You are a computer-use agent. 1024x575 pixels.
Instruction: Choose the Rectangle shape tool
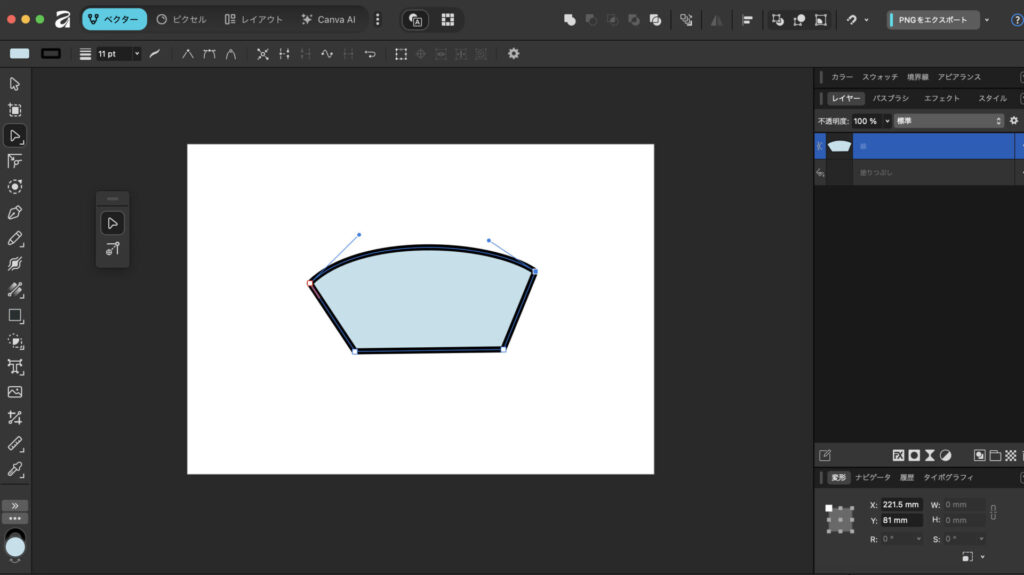pos(15,315)
